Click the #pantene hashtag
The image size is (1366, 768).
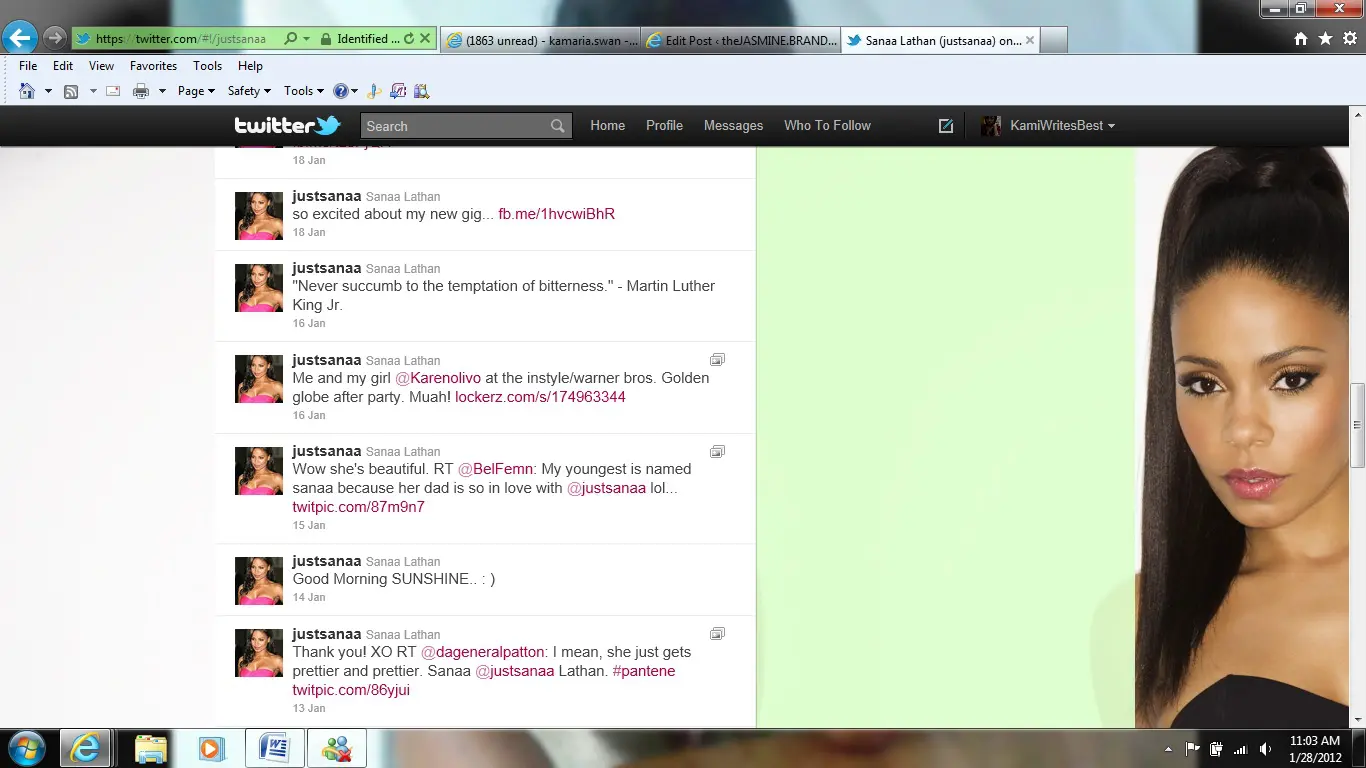coord(643,671)
